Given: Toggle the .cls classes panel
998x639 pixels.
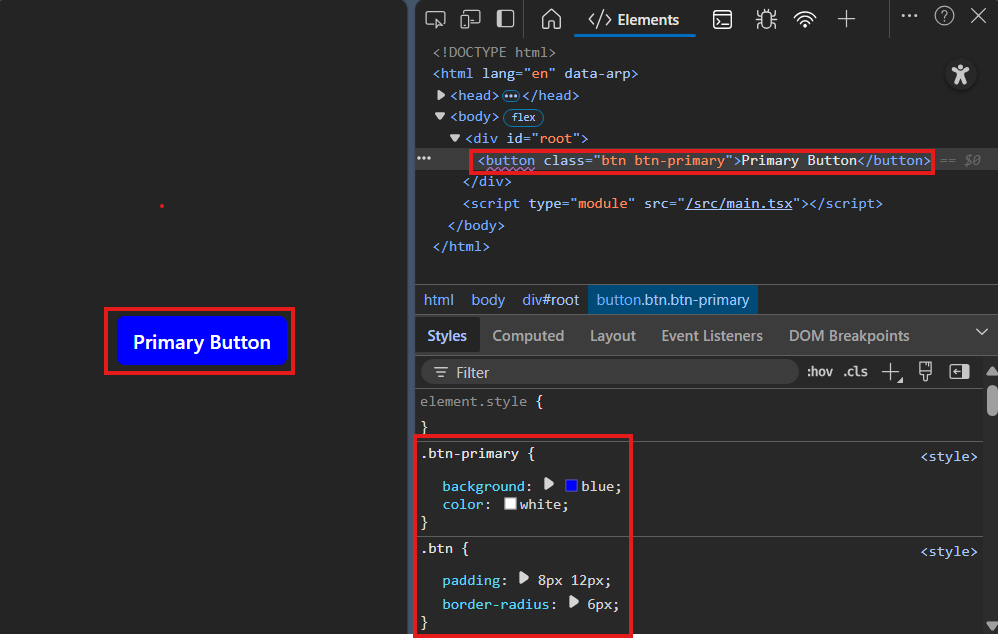Looking at the screenshot, I should tap(855, 372).
